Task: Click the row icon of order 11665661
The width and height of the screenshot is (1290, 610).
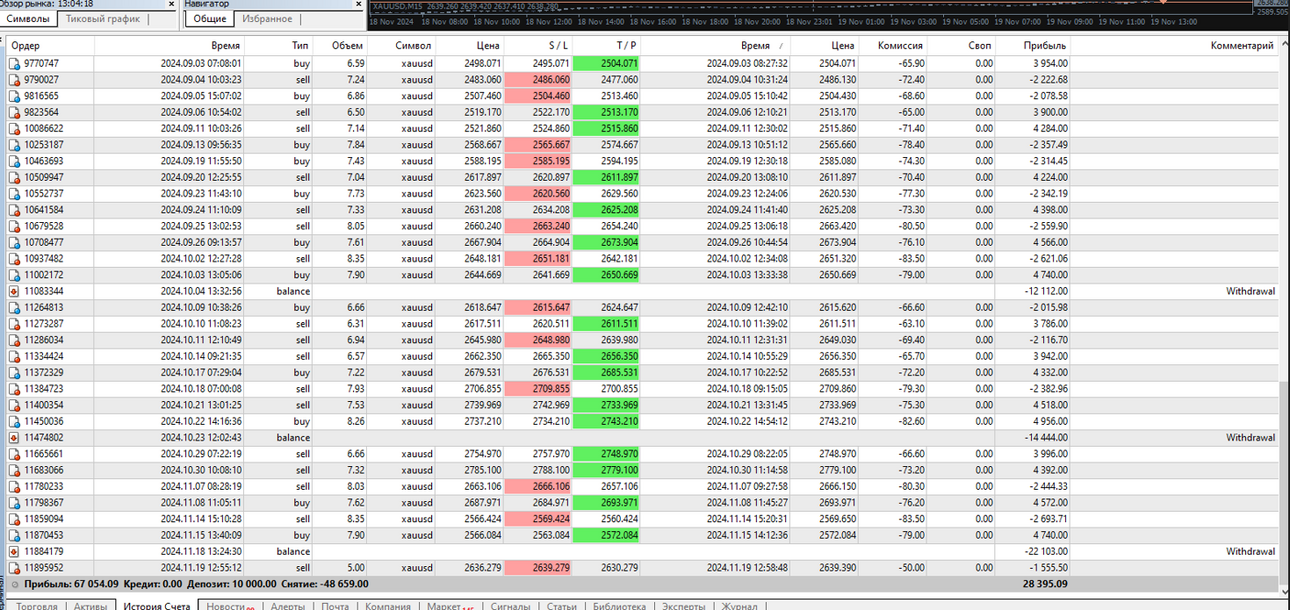Action: coord(14,454)
